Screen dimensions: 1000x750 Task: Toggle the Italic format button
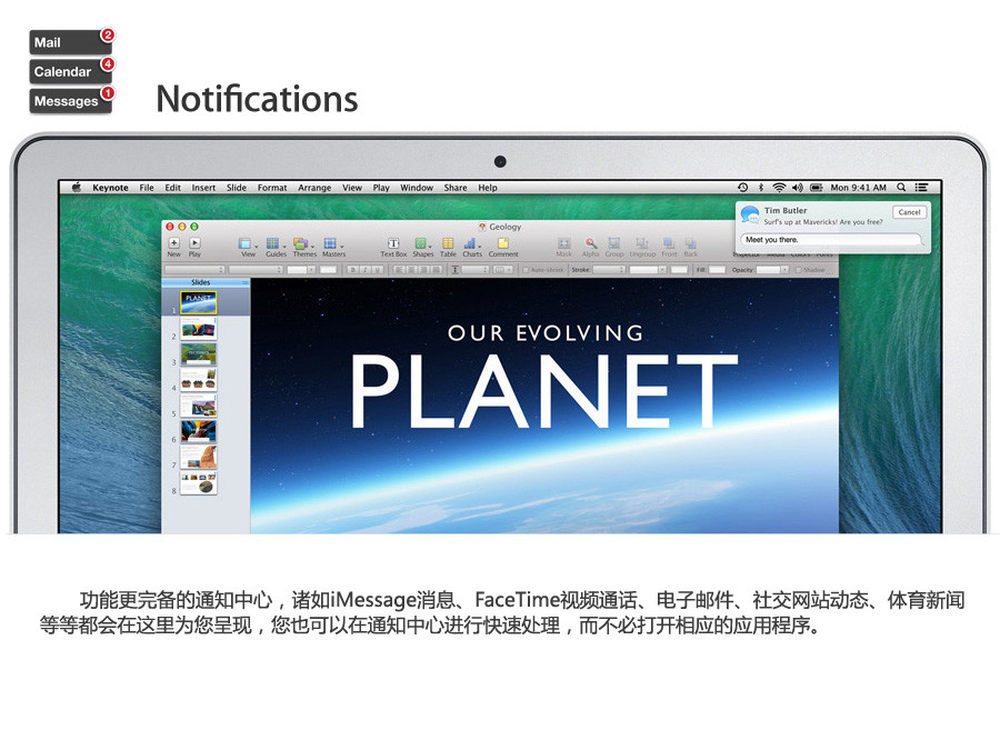point(365,270)
